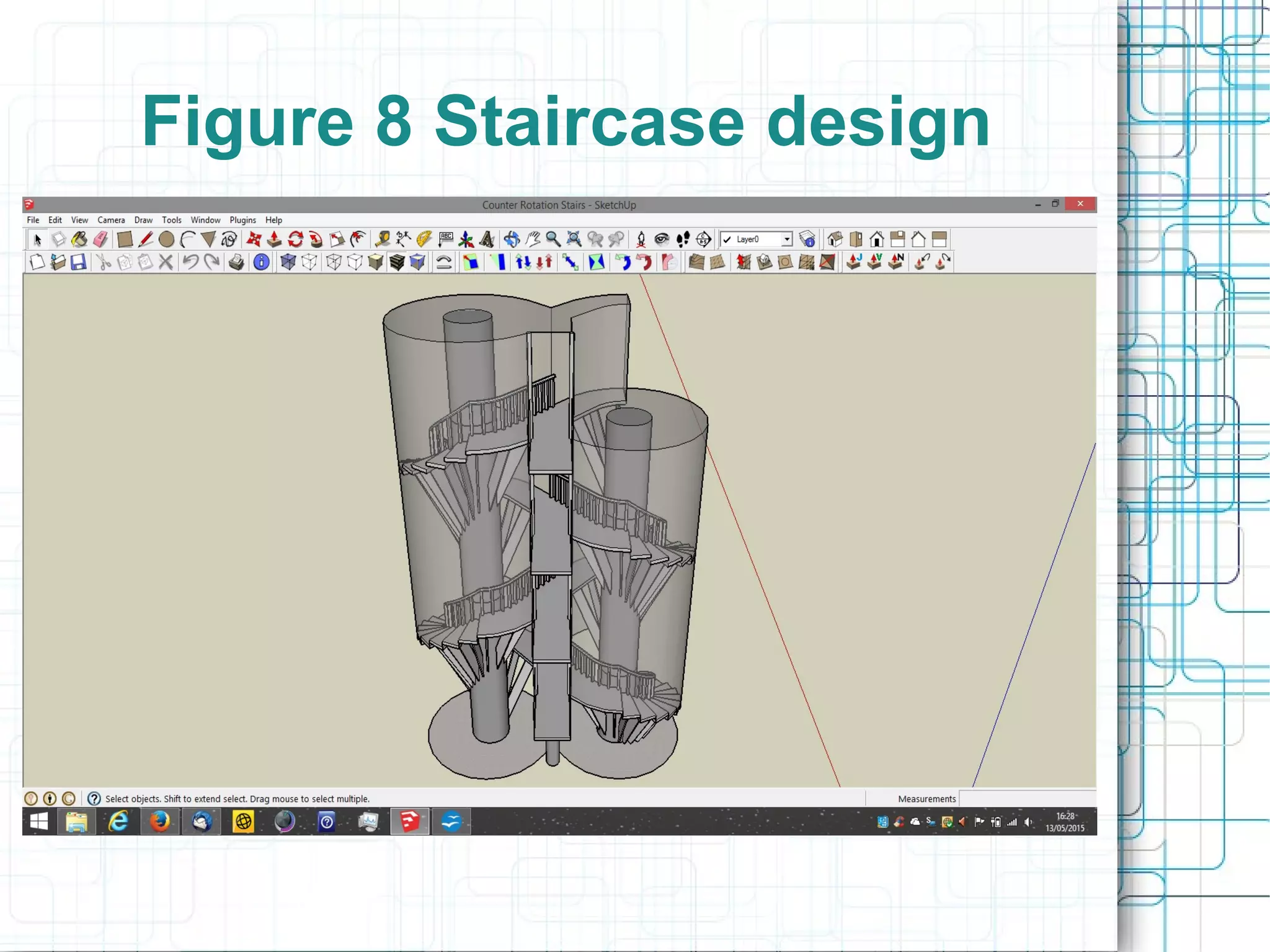Open the Plugins menu
Viewport: 1270px width, 952px height.
point(242,220)
